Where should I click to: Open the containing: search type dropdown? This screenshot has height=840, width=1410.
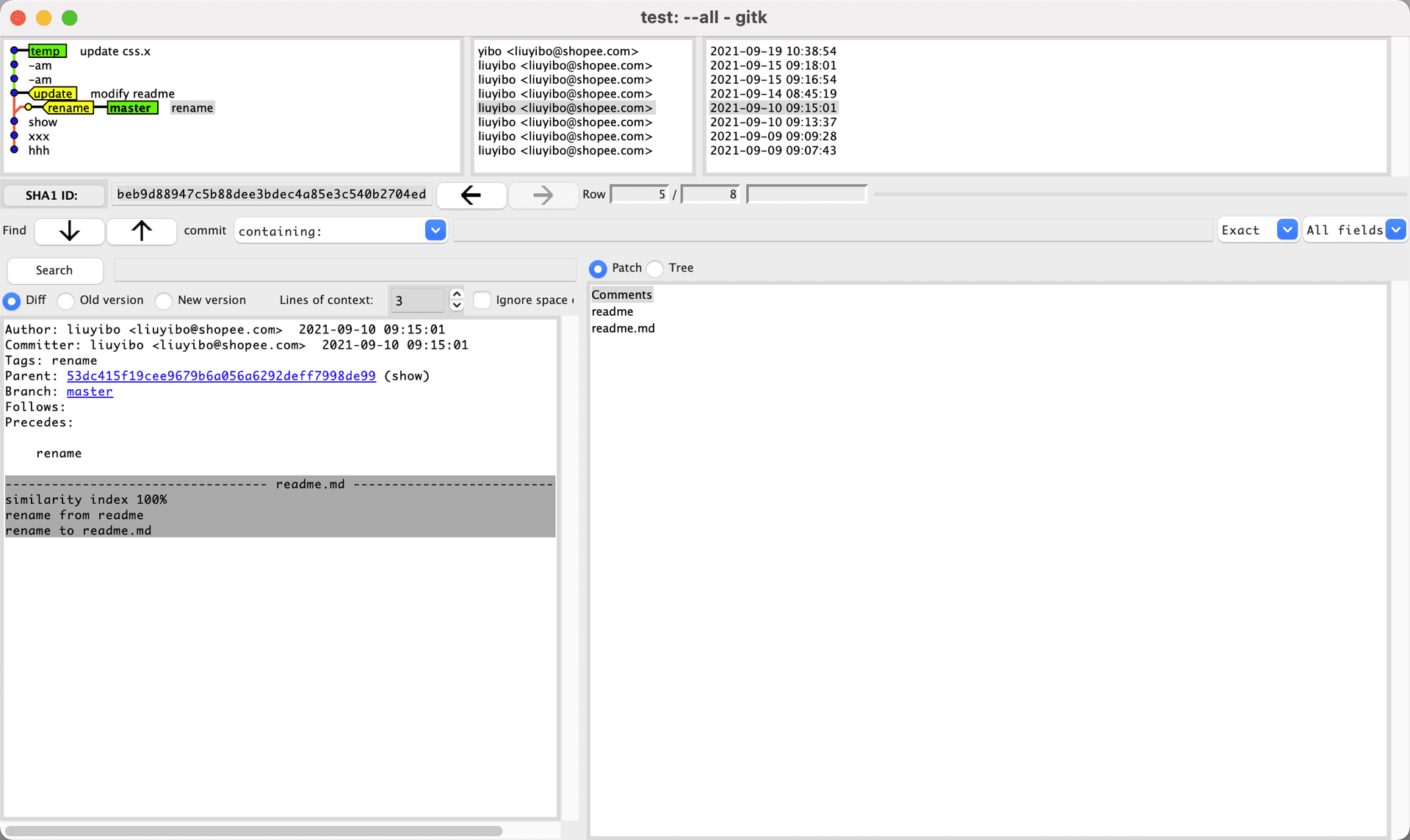point(435,231)
